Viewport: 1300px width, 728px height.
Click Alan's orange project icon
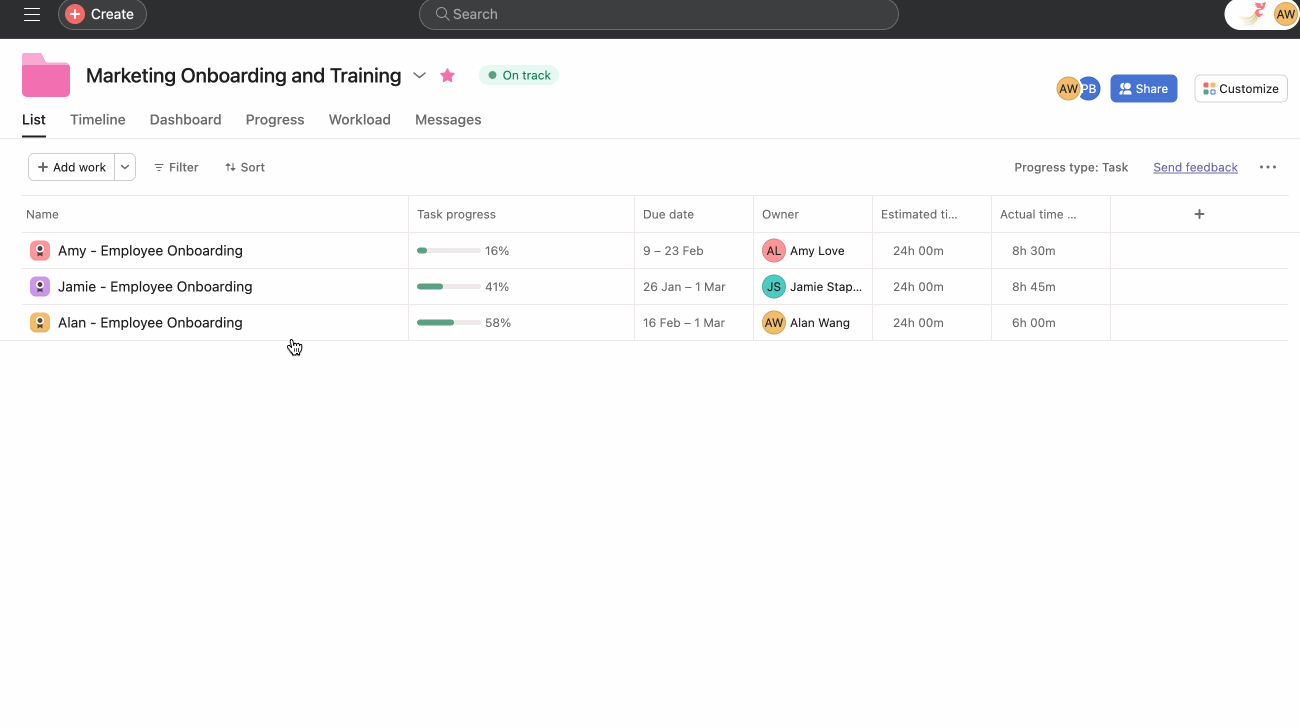[40, 323]
